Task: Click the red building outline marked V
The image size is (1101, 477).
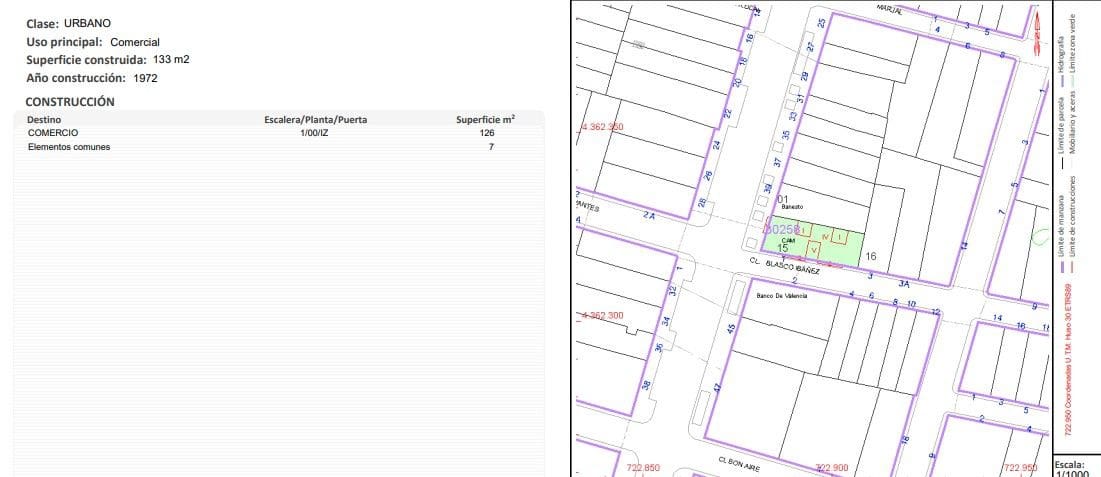Action: click(x=814, y=249)
